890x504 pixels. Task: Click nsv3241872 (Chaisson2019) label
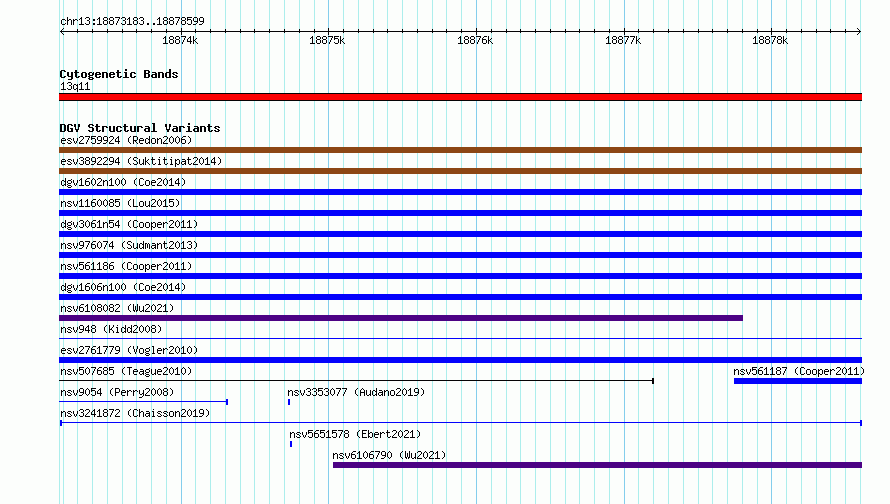point(135,413)
